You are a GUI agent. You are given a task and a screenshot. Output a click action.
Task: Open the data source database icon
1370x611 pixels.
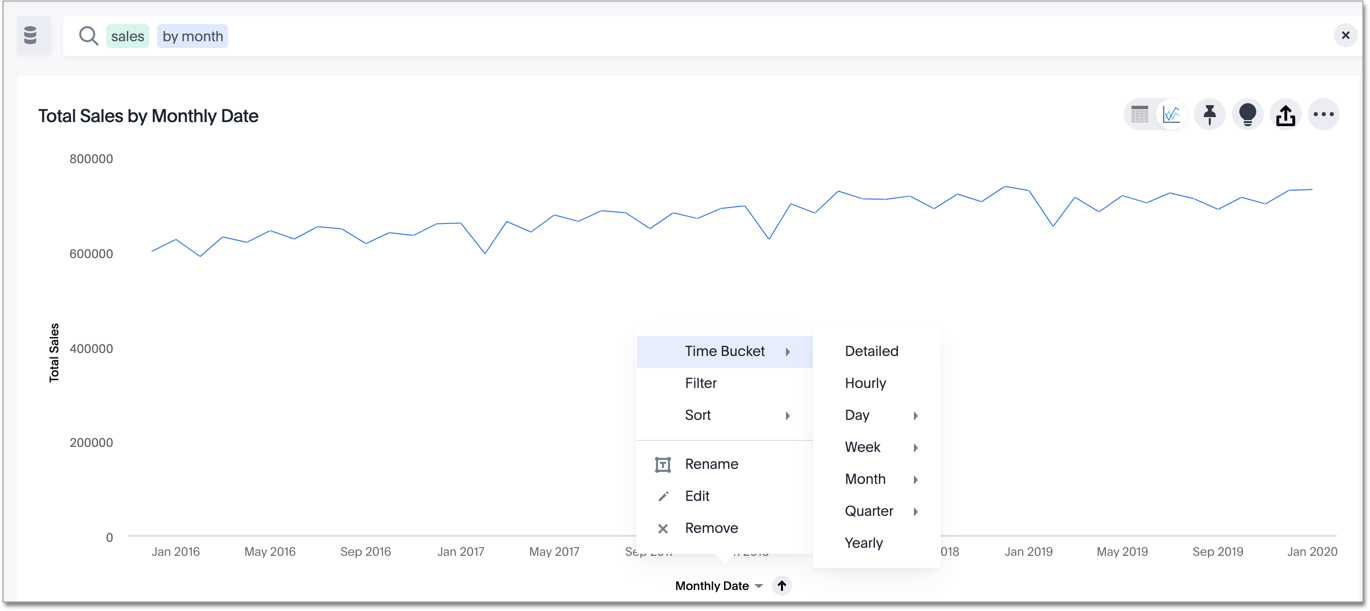(31, 36)
